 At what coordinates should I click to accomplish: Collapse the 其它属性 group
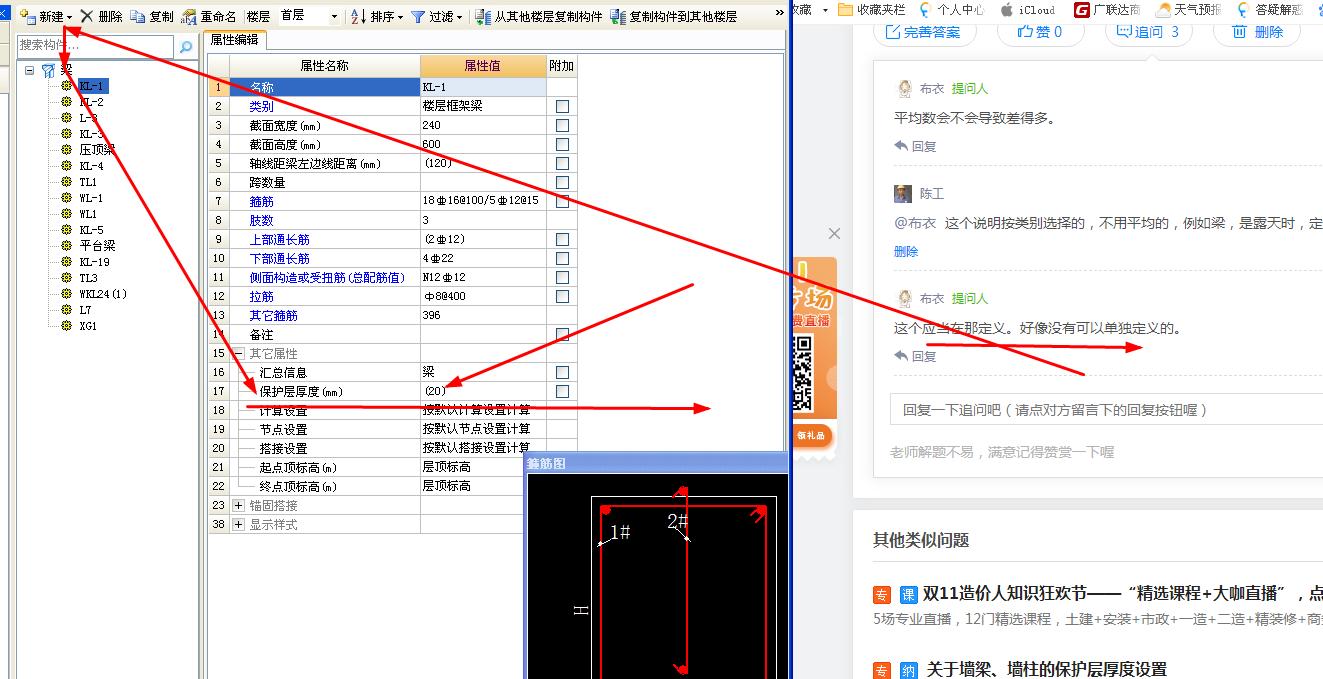tap(239, 353)
